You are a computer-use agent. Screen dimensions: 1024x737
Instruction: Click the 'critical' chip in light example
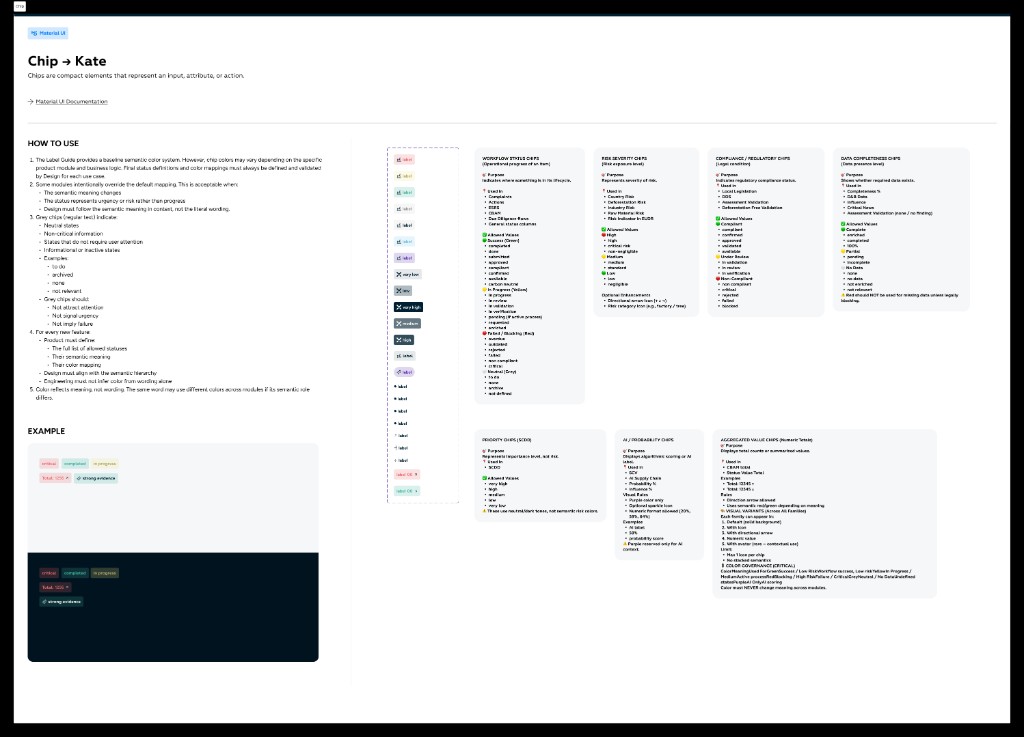click(49, 464)
